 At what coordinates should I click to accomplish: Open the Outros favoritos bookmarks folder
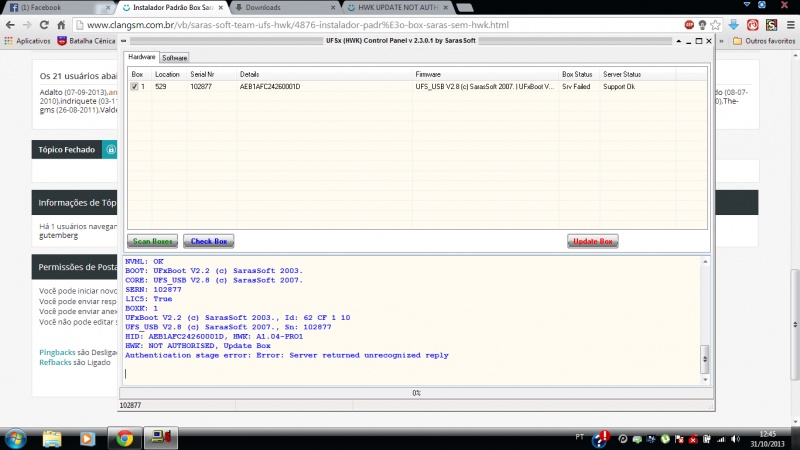click(764, 41)
